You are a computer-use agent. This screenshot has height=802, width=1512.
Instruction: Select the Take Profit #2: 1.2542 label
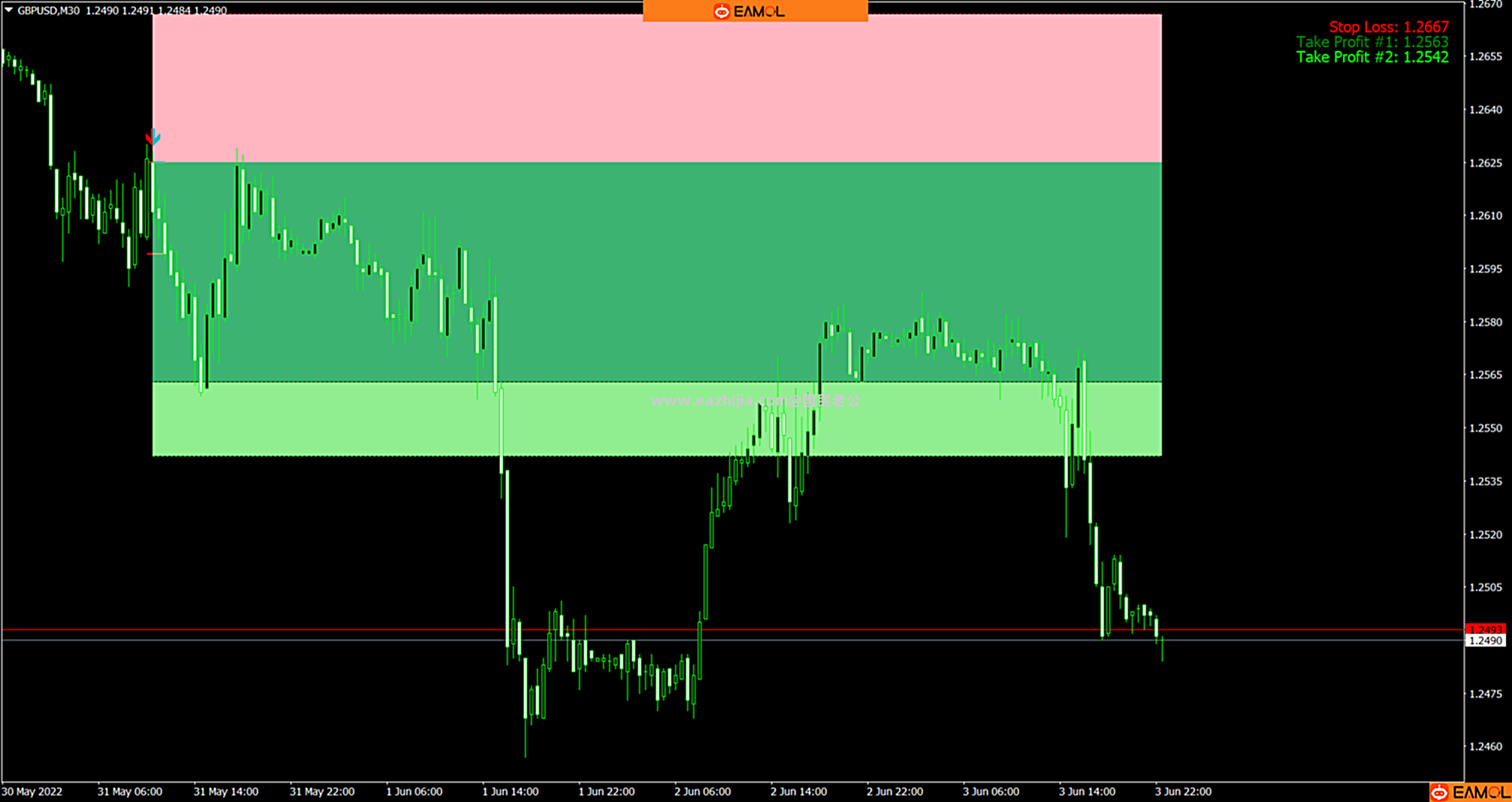tap(1372, 57)
